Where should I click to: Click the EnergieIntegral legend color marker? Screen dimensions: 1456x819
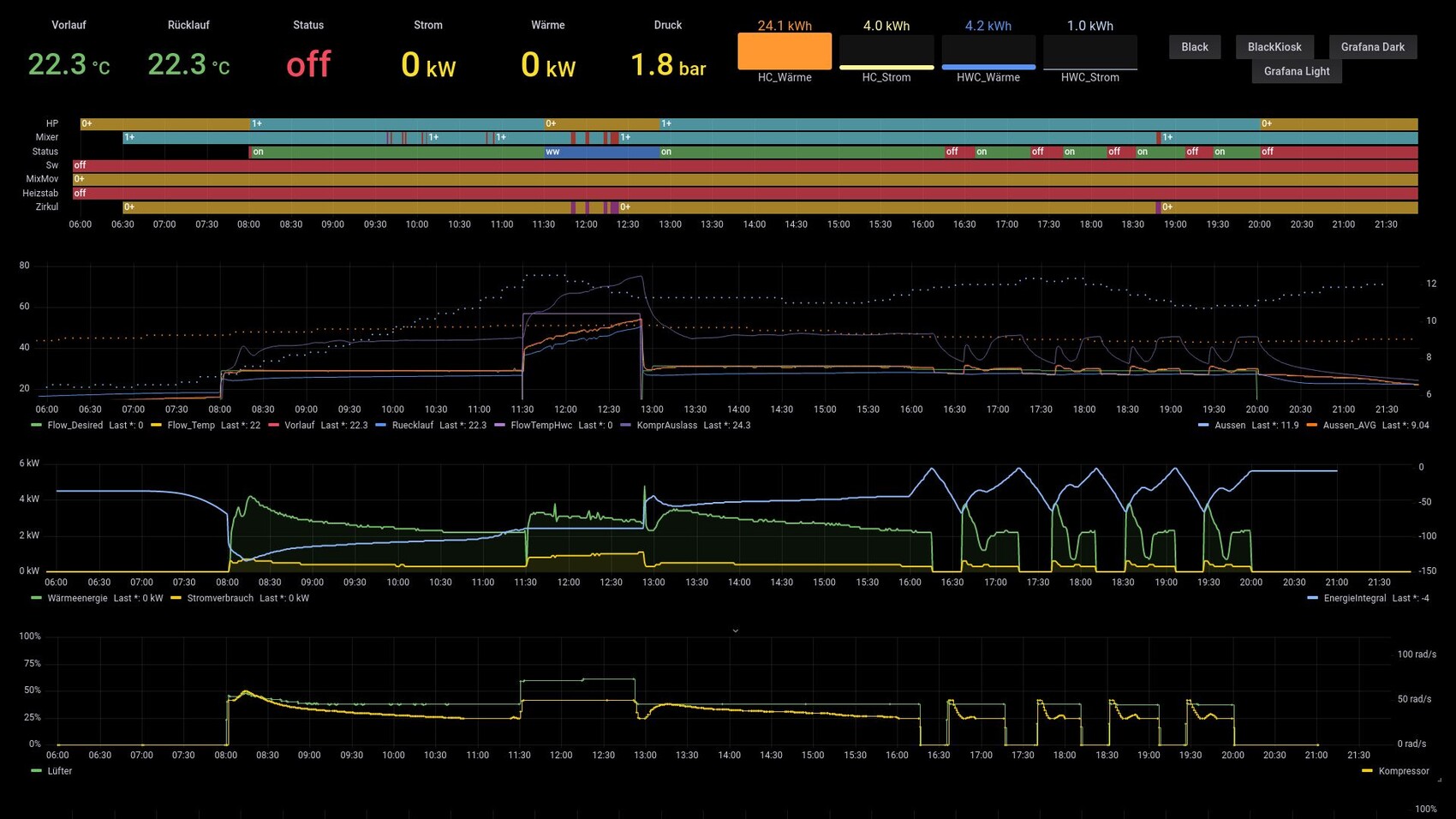click(1312, 598)
